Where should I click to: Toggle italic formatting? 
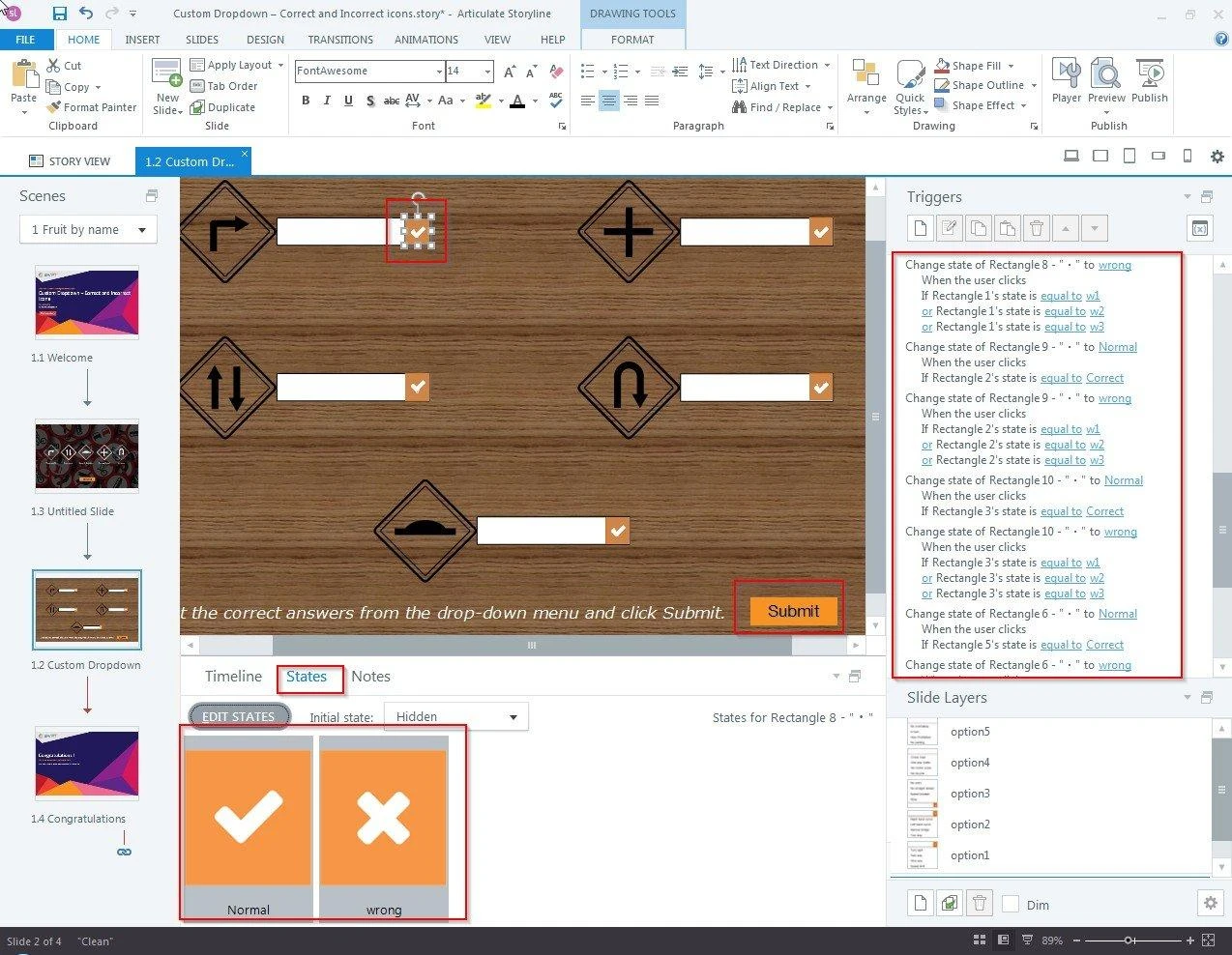tap(327, 101)
